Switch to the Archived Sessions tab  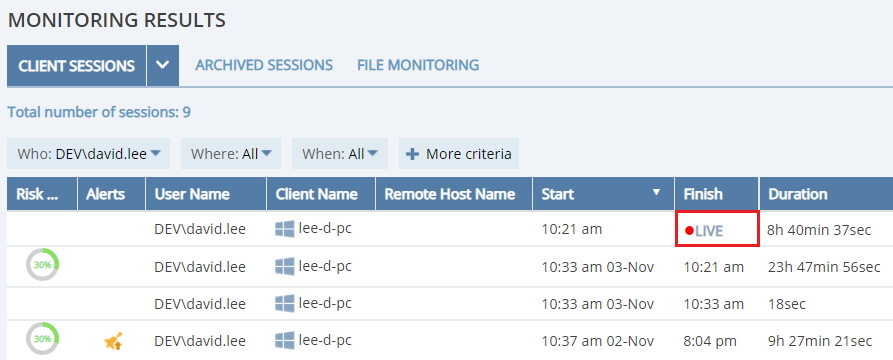click(x=264, y=65)
